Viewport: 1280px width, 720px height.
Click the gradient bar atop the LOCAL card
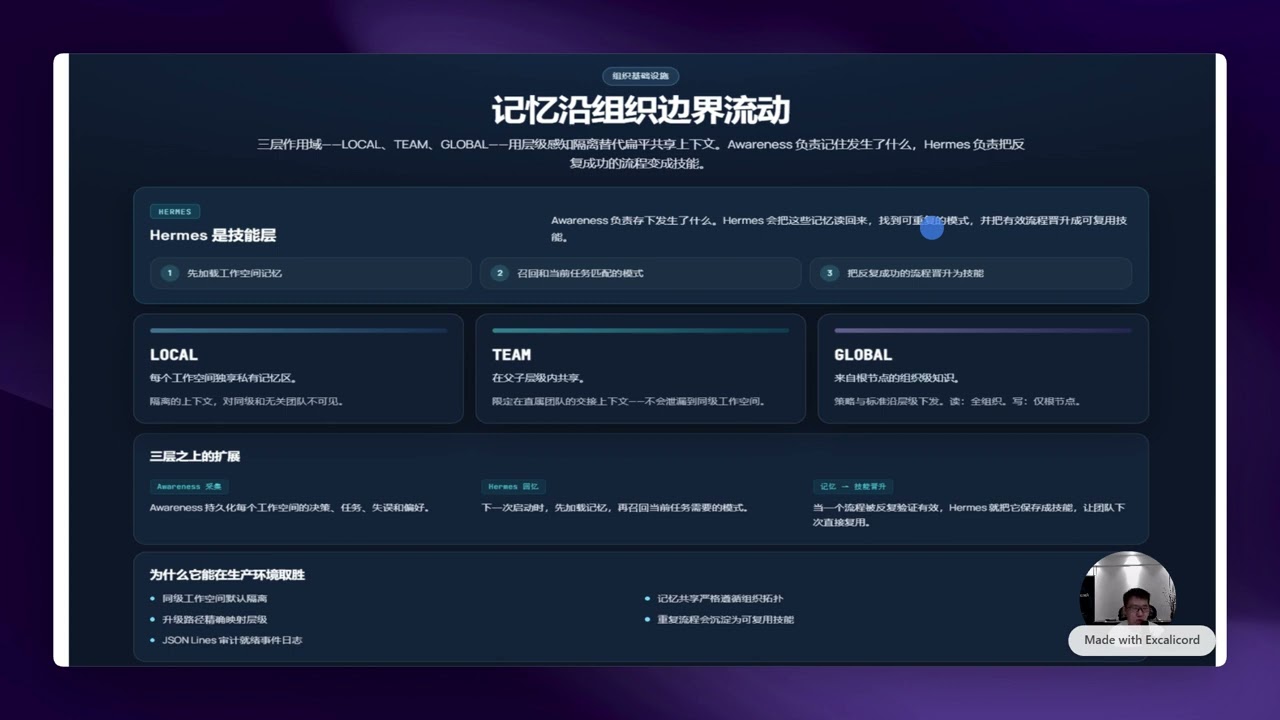click(298, 330)
